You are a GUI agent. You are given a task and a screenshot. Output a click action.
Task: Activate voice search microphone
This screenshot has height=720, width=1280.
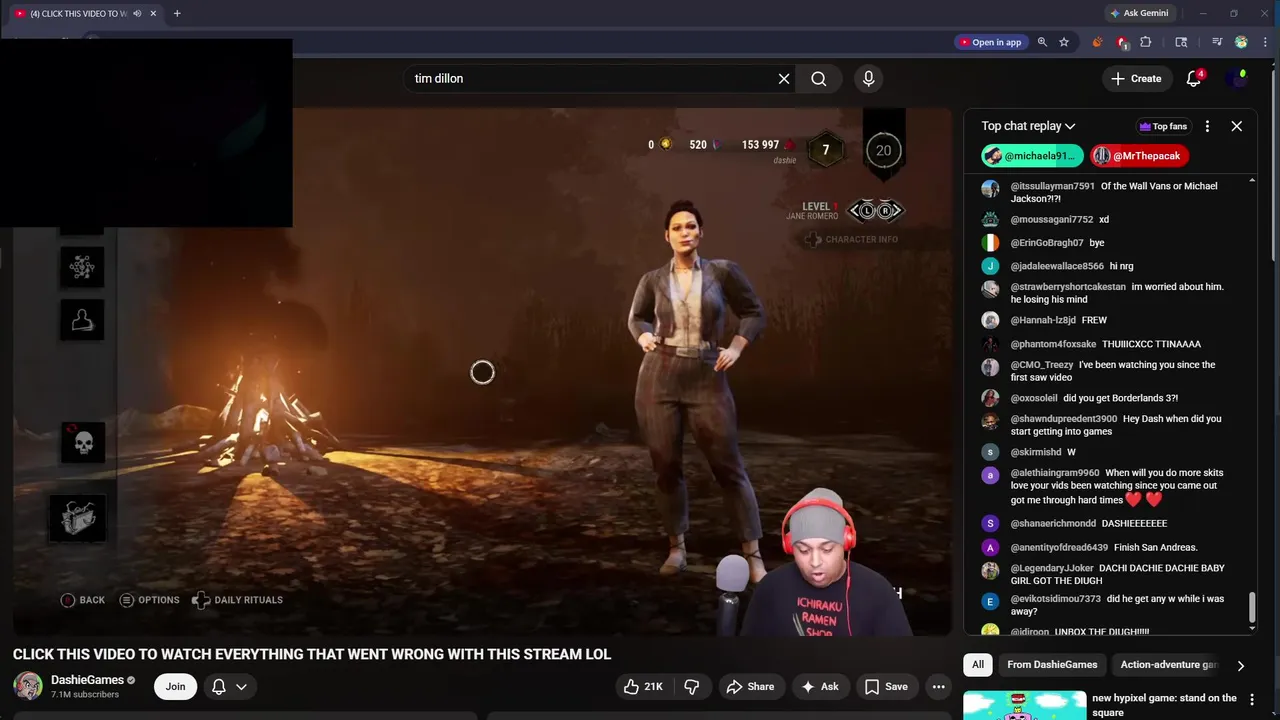pos(868,79)
